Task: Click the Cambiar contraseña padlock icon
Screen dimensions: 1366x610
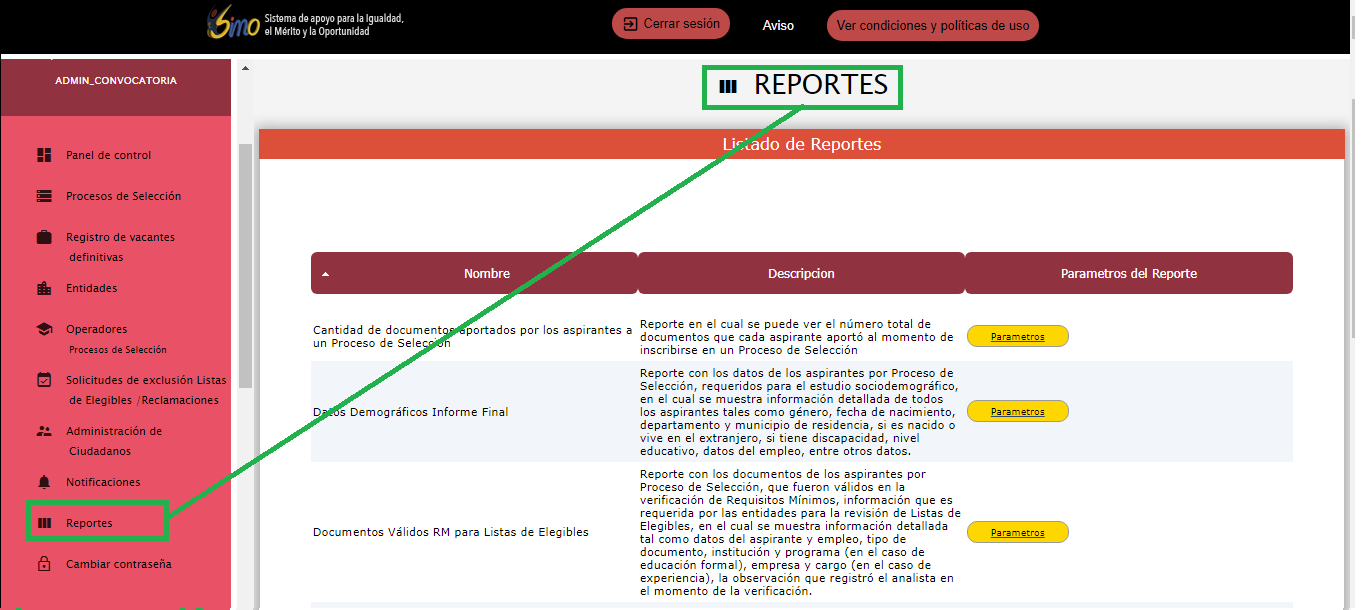Action: coord(44,564)
